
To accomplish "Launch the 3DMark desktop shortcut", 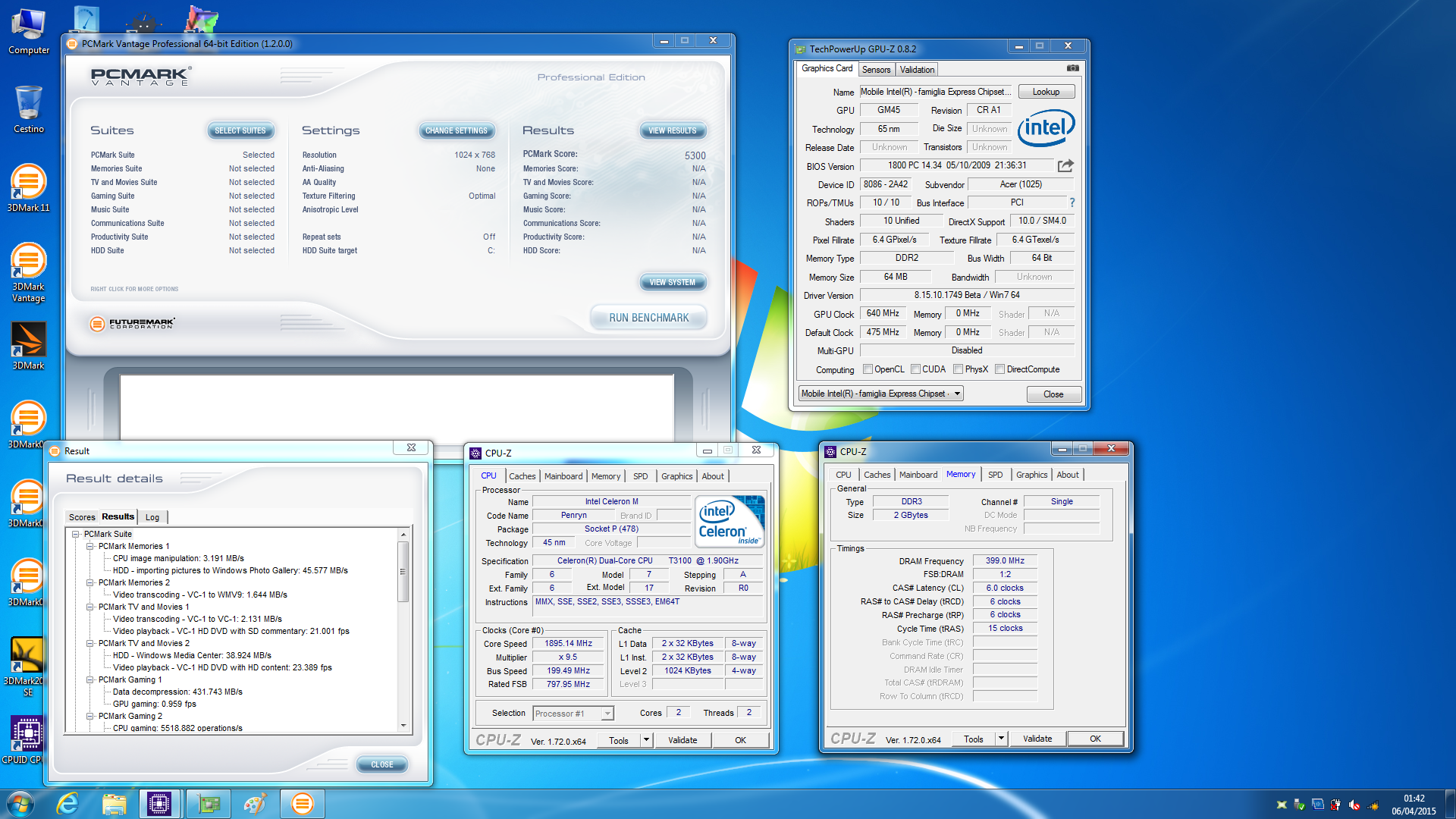I will point(28,346).
